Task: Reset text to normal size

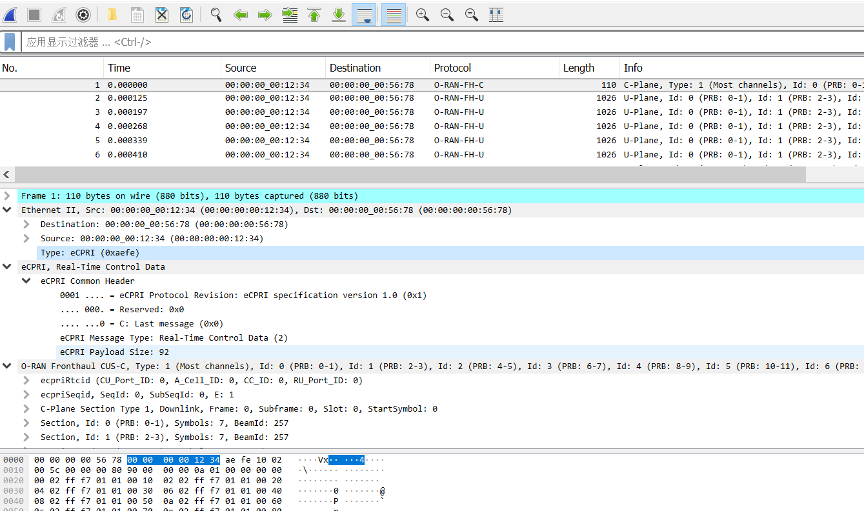Action: tap(471, 15)
